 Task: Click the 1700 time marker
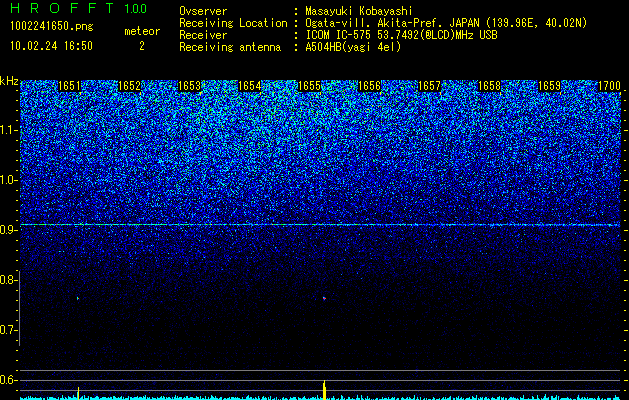coord(609,86)
